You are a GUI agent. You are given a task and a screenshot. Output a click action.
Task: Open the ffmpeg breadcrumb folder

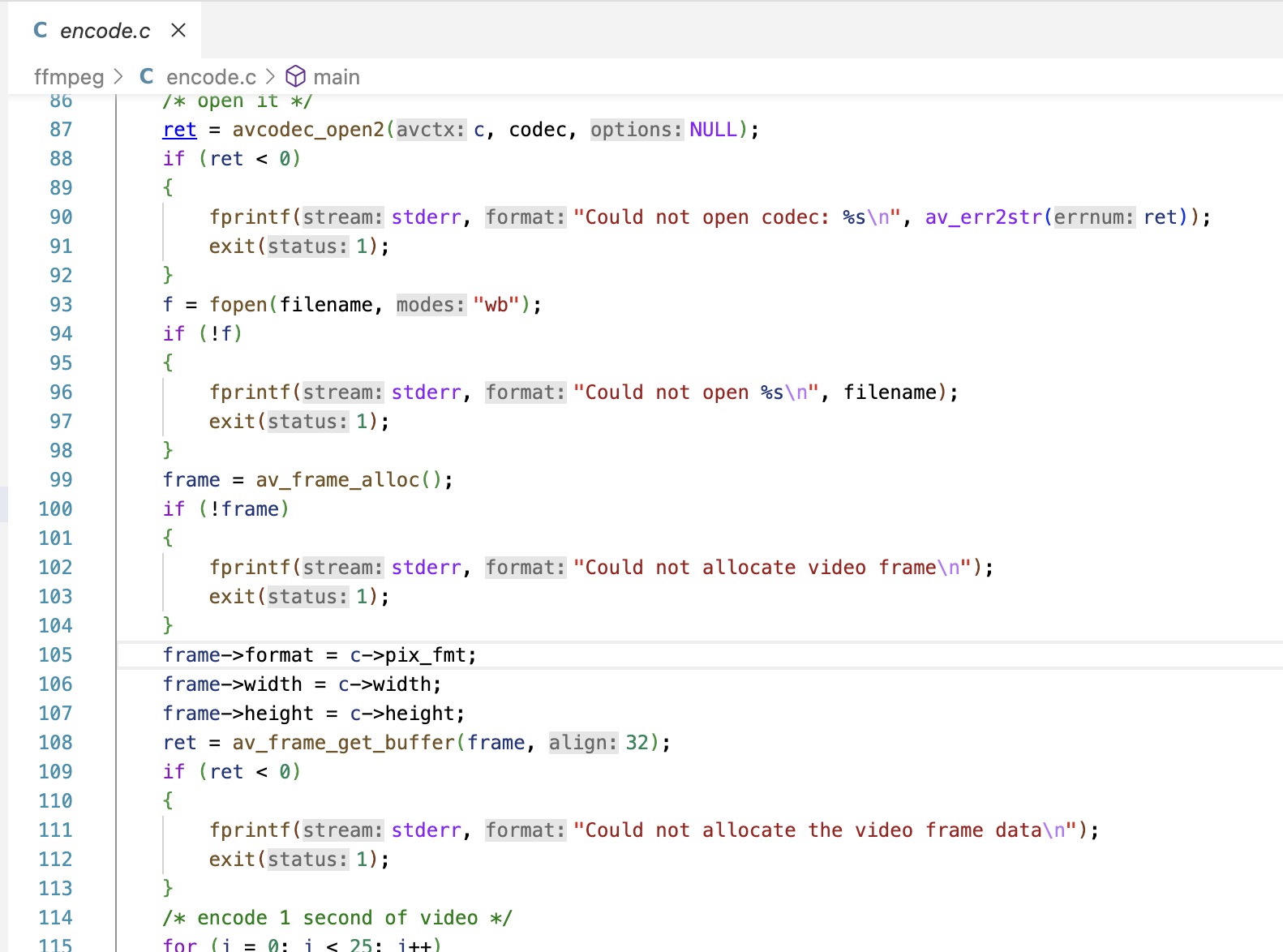[x=69, y=77]
